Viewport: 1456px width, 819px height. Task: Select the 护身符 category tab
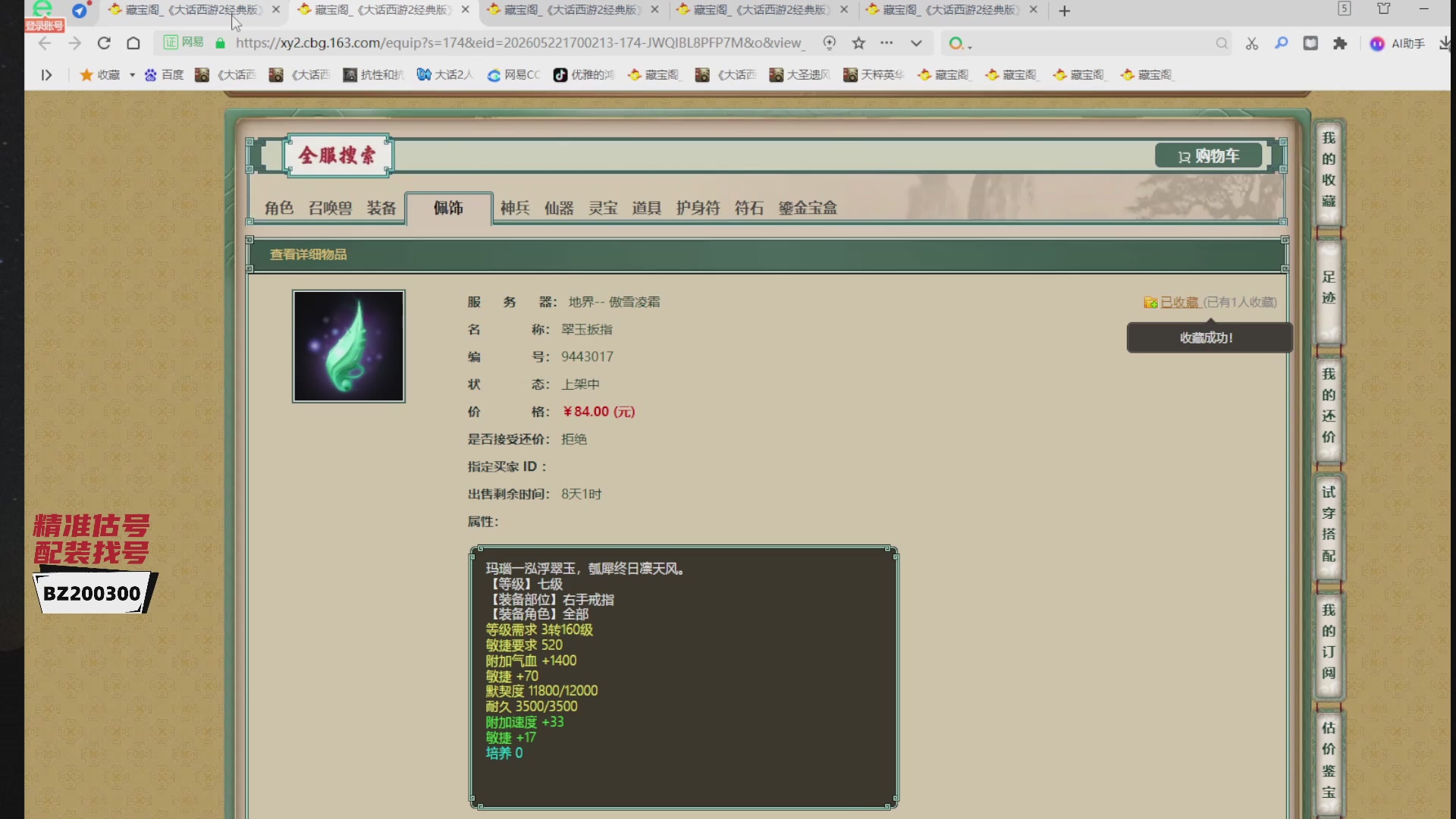pos(698,208)
